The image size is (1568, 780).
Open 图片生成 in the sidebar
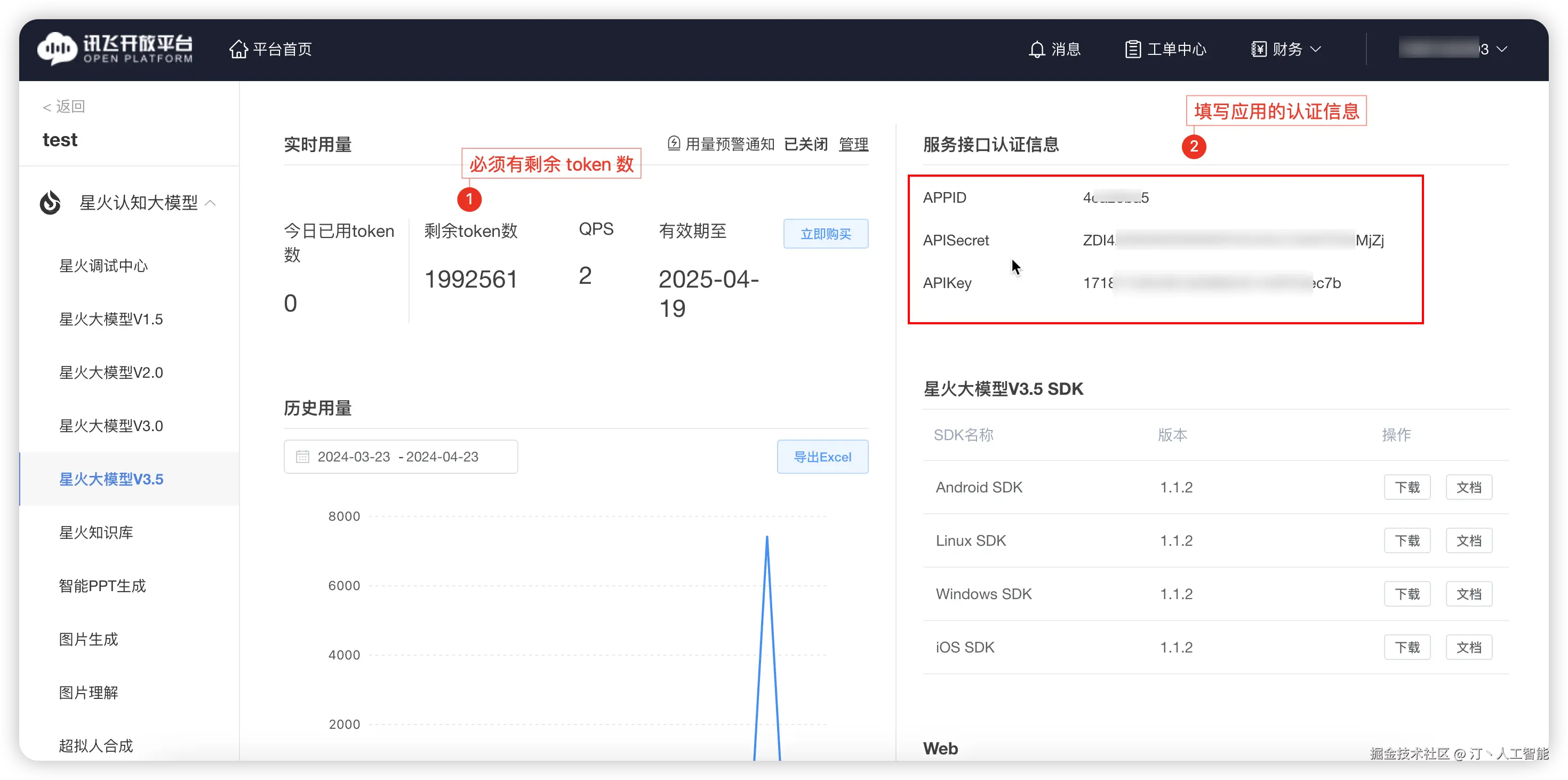[x=88, y=639]
